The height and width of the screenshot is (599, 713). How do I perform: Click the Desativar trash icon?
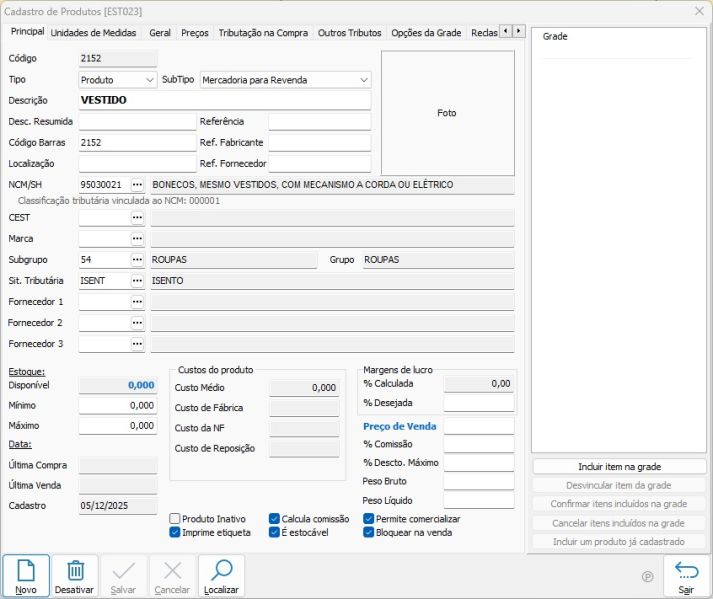(x=75, y=571)
